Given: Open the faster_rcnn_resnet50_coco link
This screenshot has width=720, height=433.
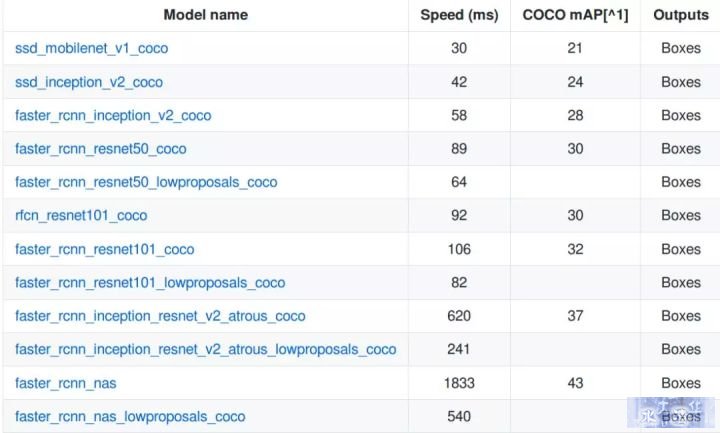Looking at the screenshot, I should pyautogui.click(x=101, y=149).
